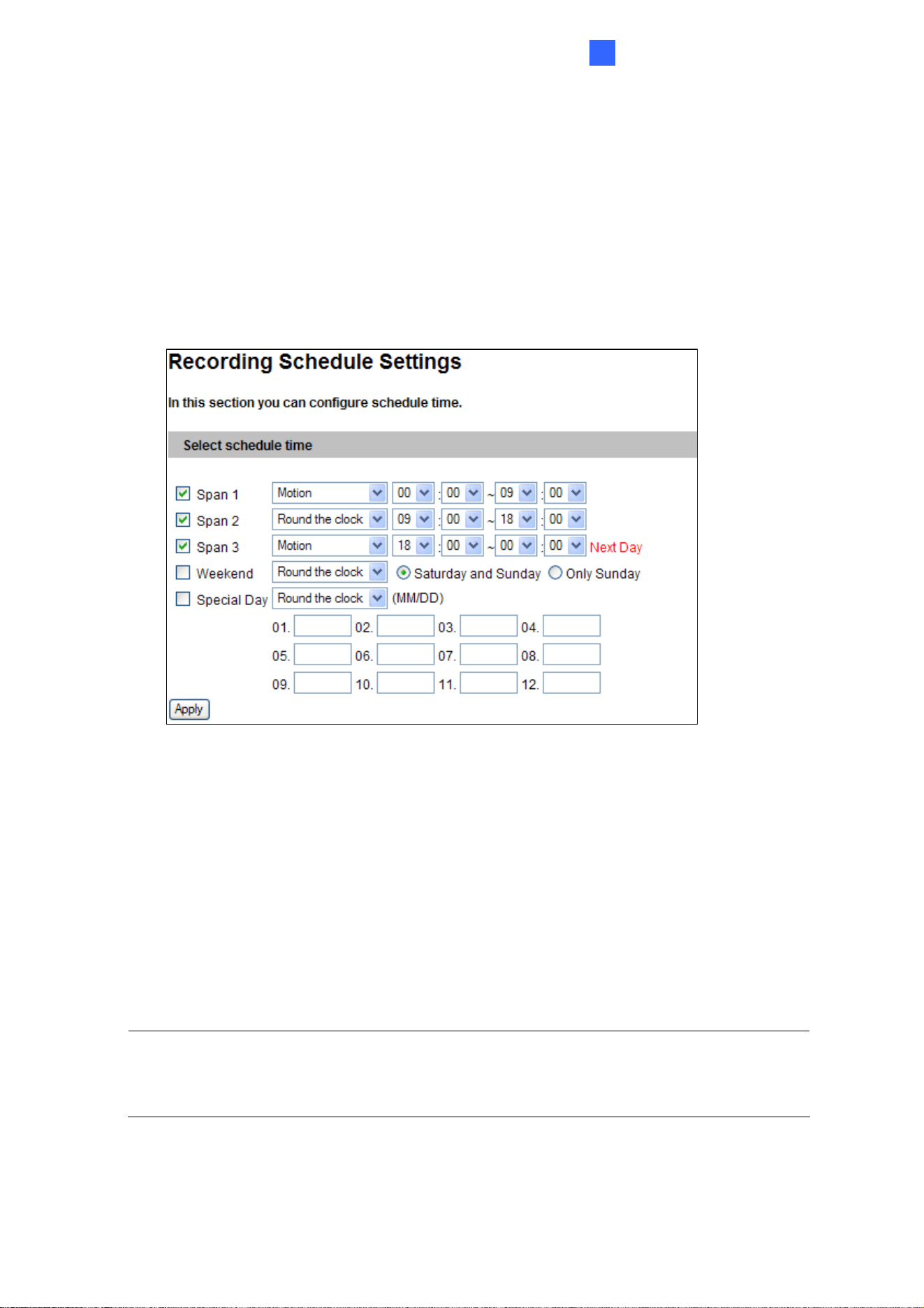The height and width of the screenshot is (1308, 924).
Task: Open Span 1 end hour dropdown
Action: tap(516, 493)
